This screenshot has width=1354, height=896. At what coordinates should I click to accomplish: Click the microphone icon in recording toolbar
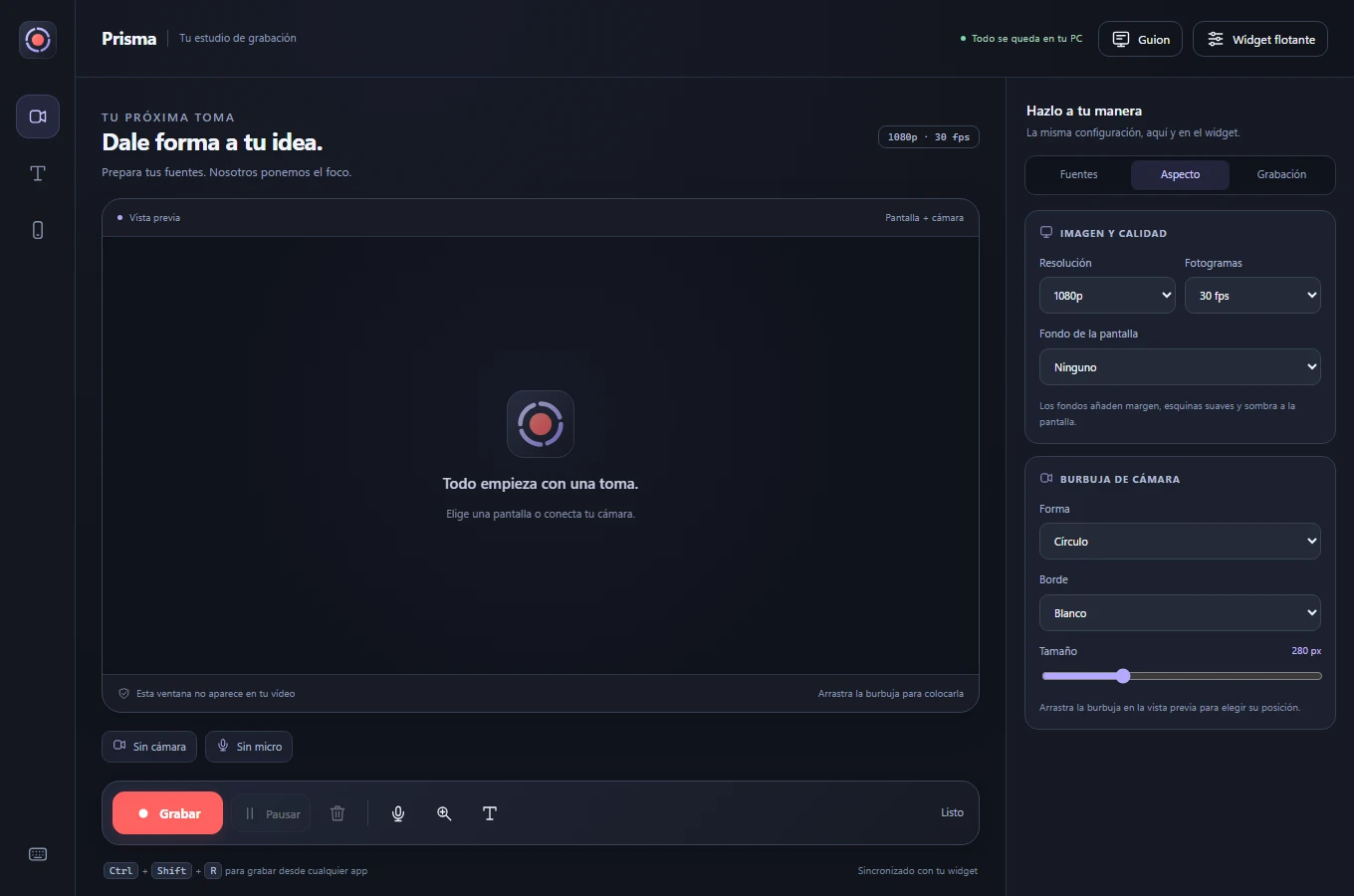click(x=398, y=813)
